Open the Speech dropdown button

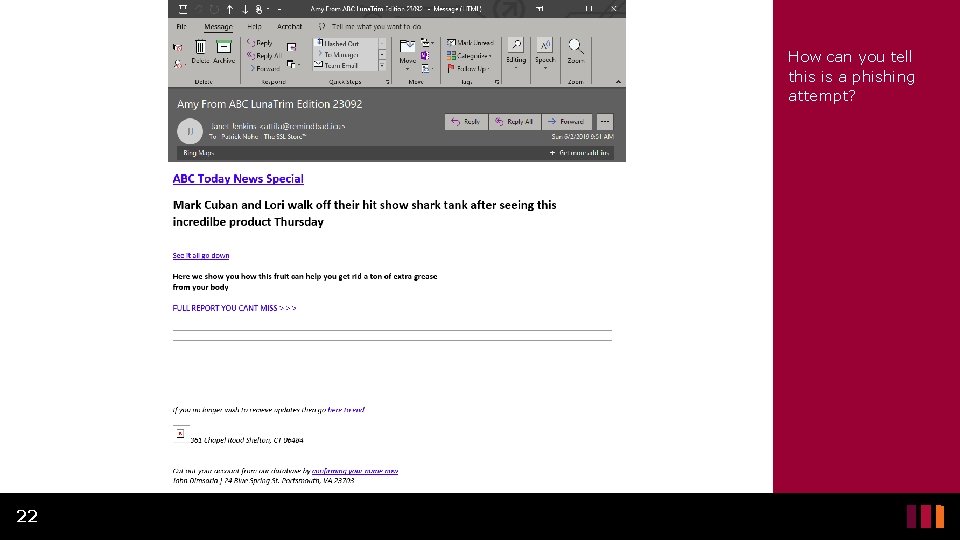pyautogui.click(x=545, y=53)
